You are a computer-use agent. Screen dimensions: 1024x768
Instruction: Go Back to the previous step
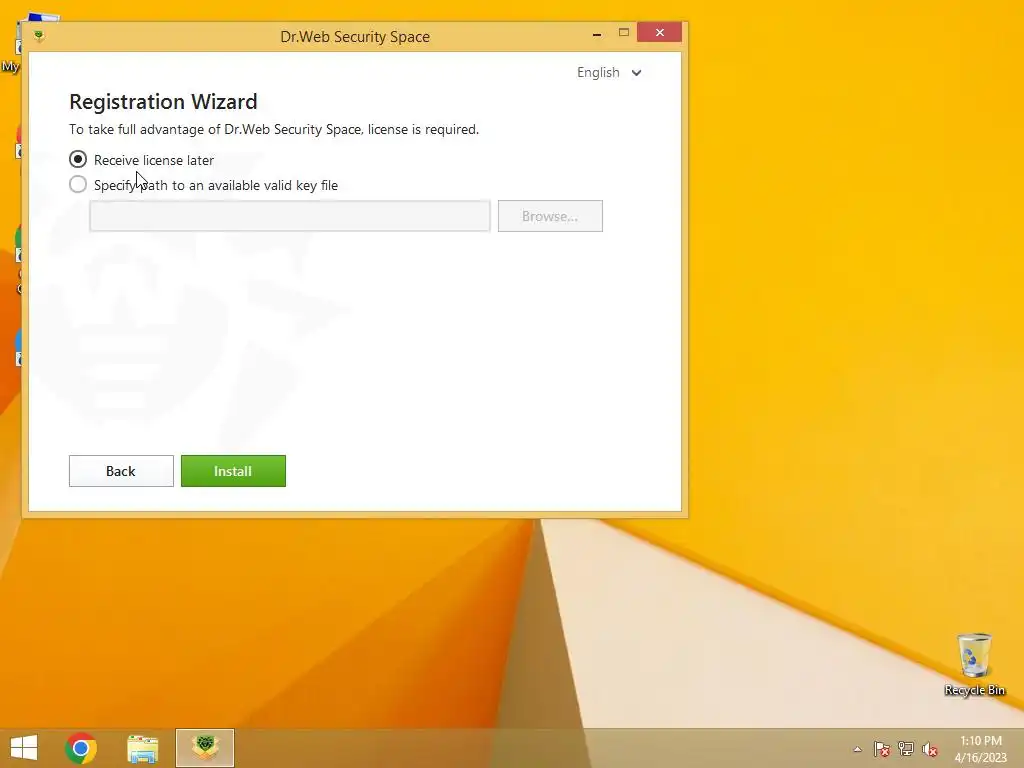point(121,471)
